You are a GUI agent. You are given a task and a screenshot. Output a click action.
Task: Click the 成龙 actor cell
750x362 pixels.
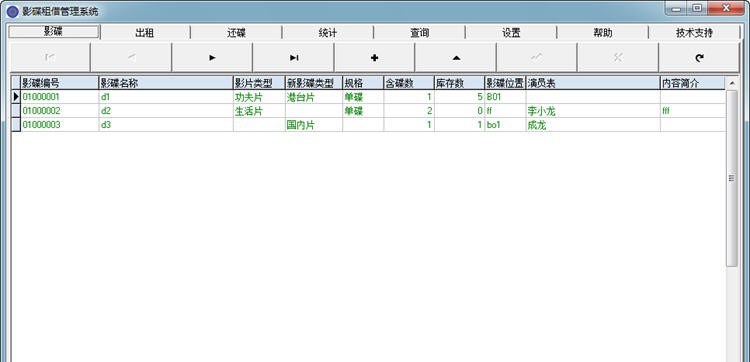[593, 125]
